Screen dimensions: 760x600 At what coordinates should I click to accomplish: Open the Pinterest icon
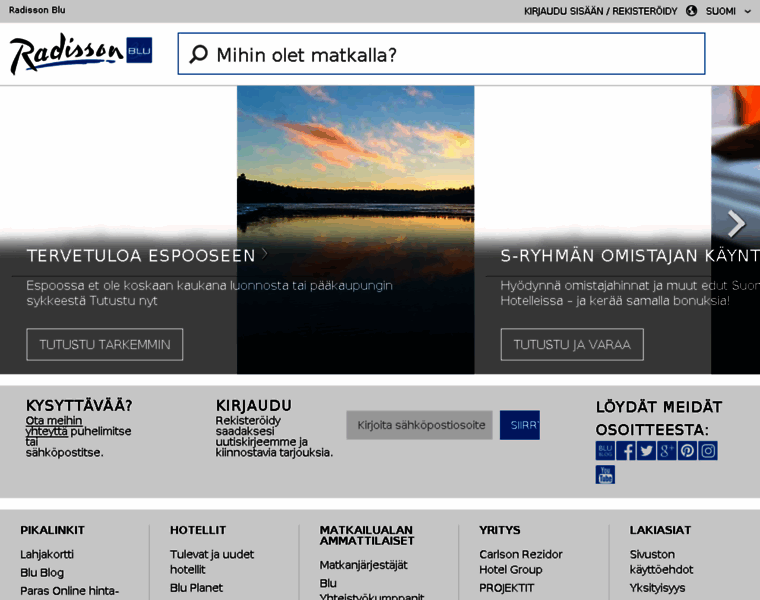[687, 451]
